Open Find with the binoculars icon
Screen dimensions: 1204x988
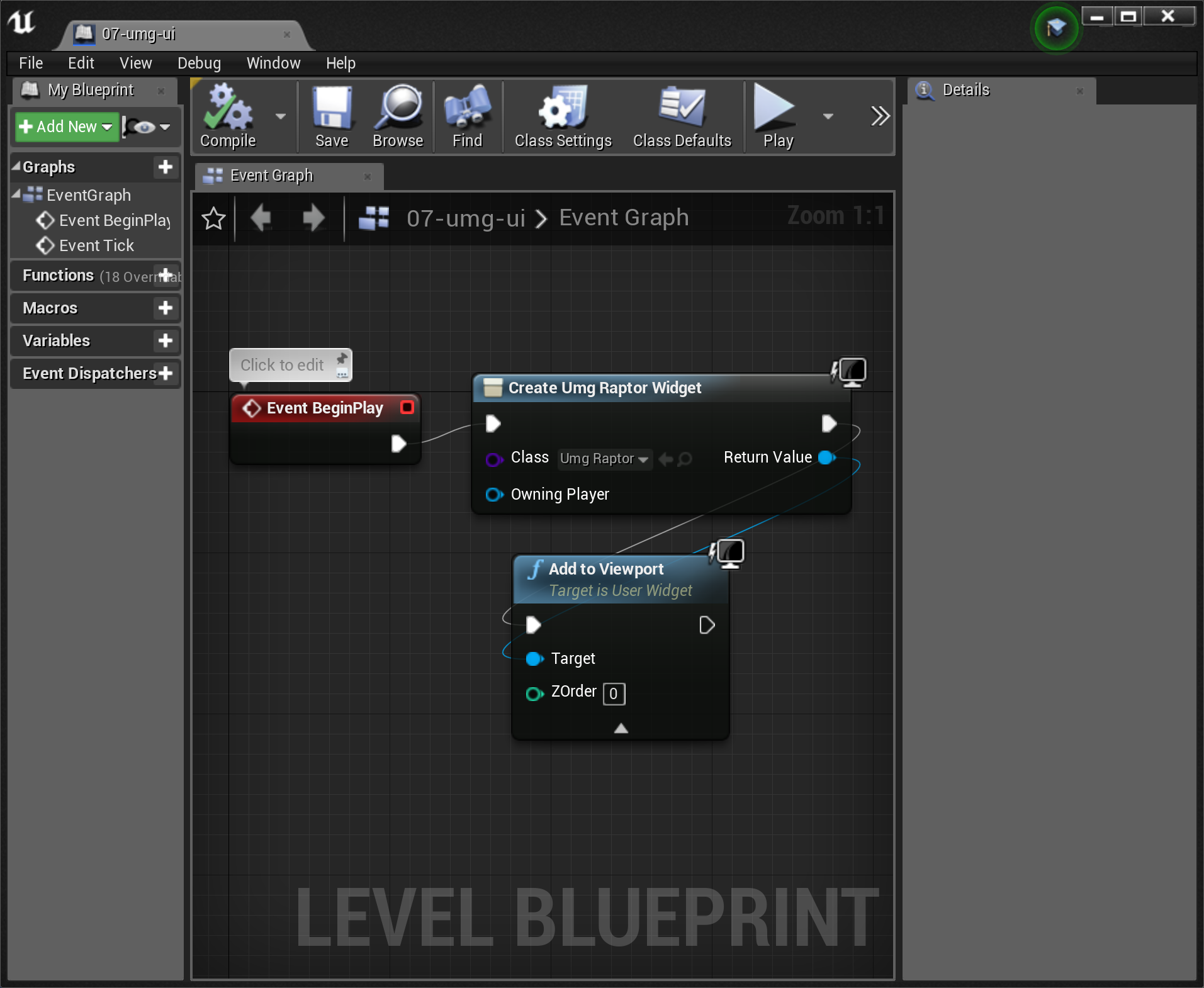pos(467,109)
